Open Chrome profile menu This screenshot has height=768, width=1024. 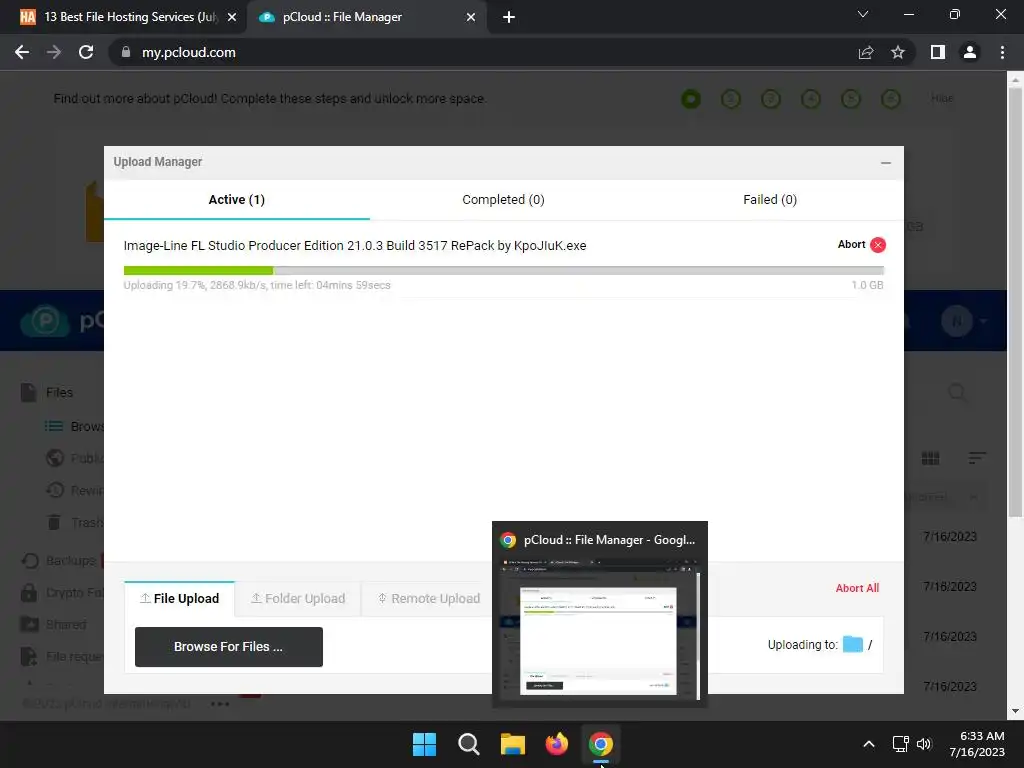click(x=970, y=52)
